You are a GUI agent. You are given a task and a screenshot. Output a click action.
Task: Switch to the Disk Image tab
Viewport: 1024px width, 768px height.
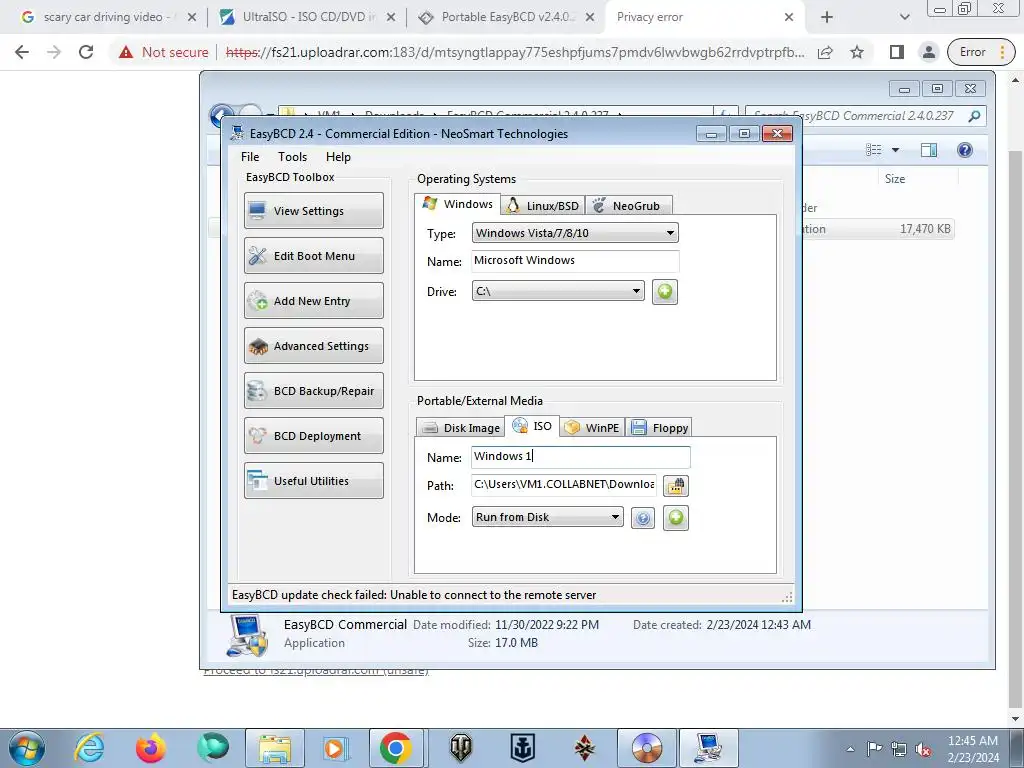pyautogui.click(x=460, y=428)
